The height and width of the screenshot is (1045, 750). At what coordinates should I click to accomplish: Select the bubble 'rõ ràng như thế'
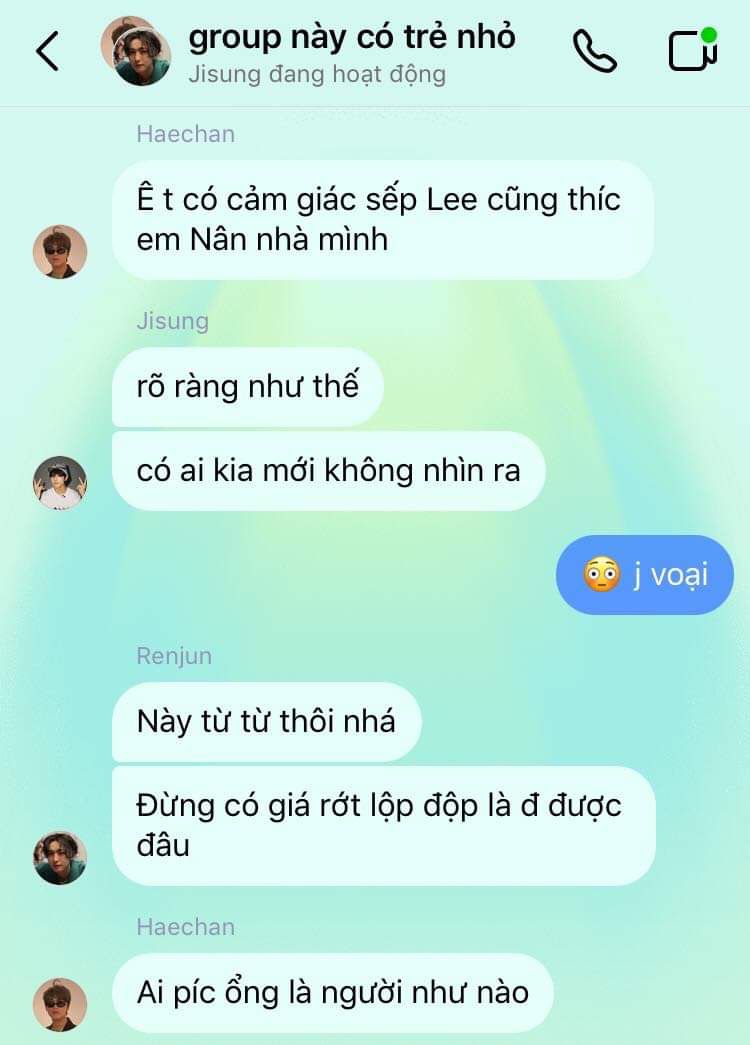click(247, 387)
